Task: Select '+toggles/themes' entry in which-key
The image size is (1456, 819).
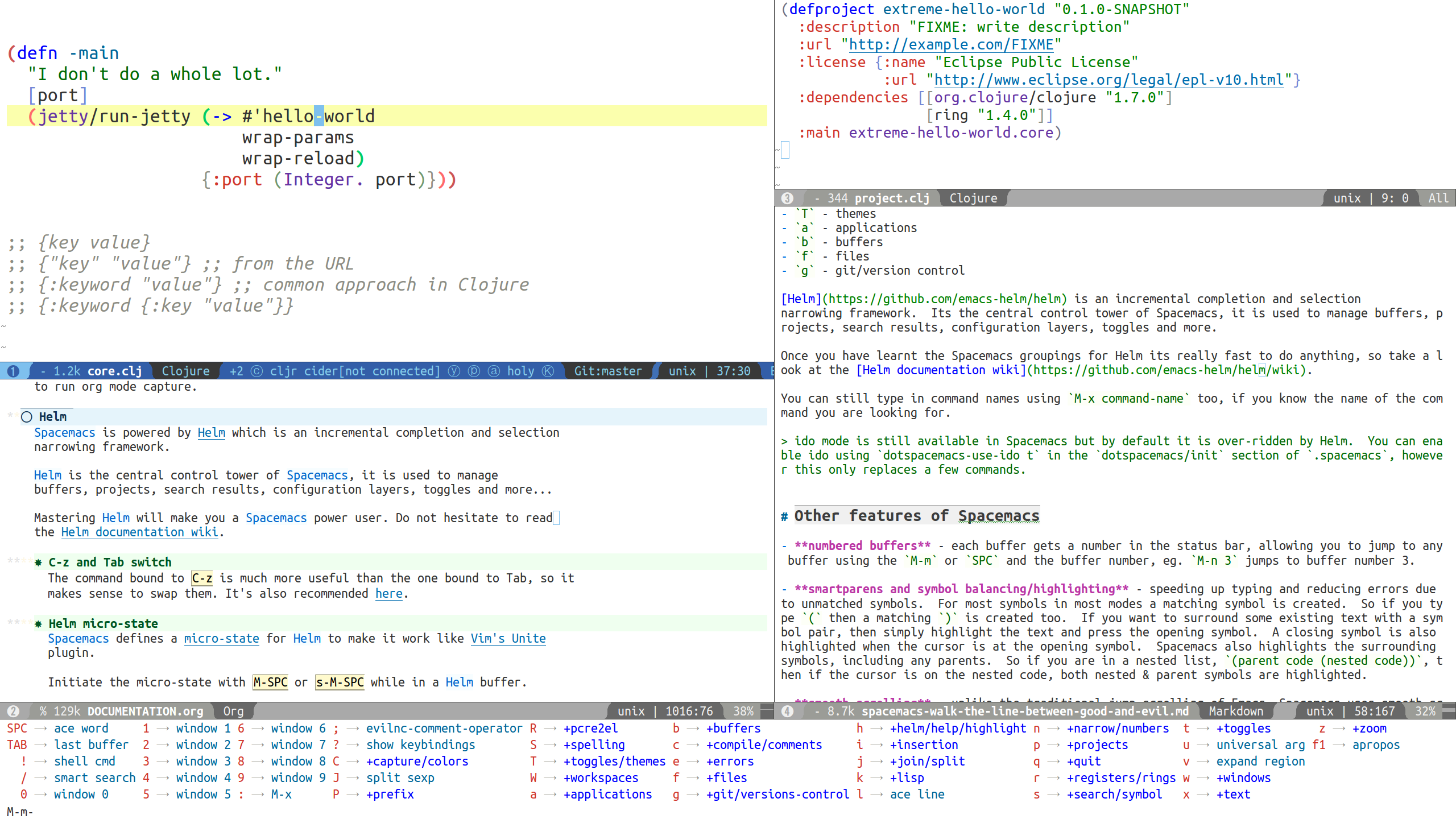Action: (x=614, y=762)
